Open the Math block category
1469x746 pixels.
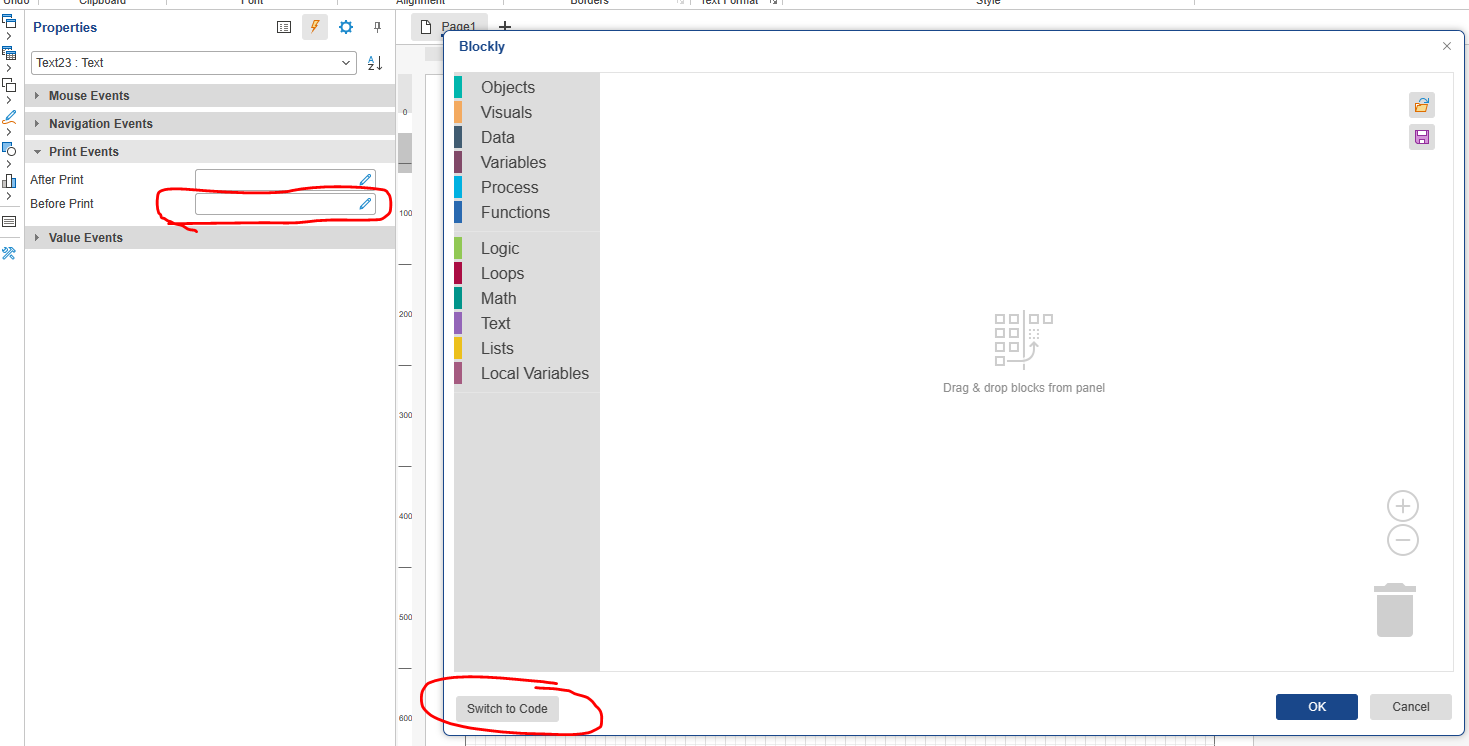tap(526, 298)
